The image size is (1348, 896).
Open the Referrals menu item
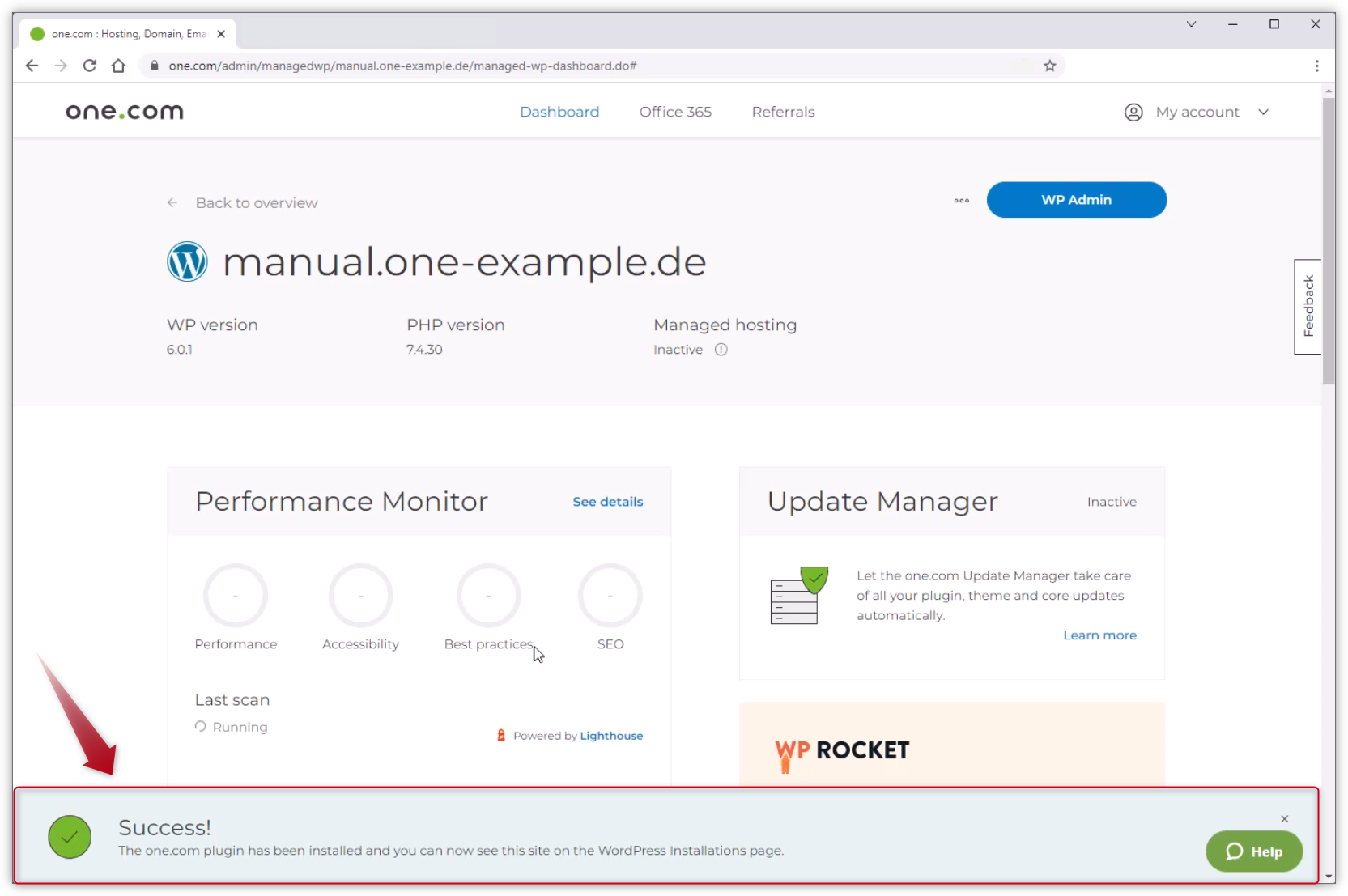[x=782, y=112]
